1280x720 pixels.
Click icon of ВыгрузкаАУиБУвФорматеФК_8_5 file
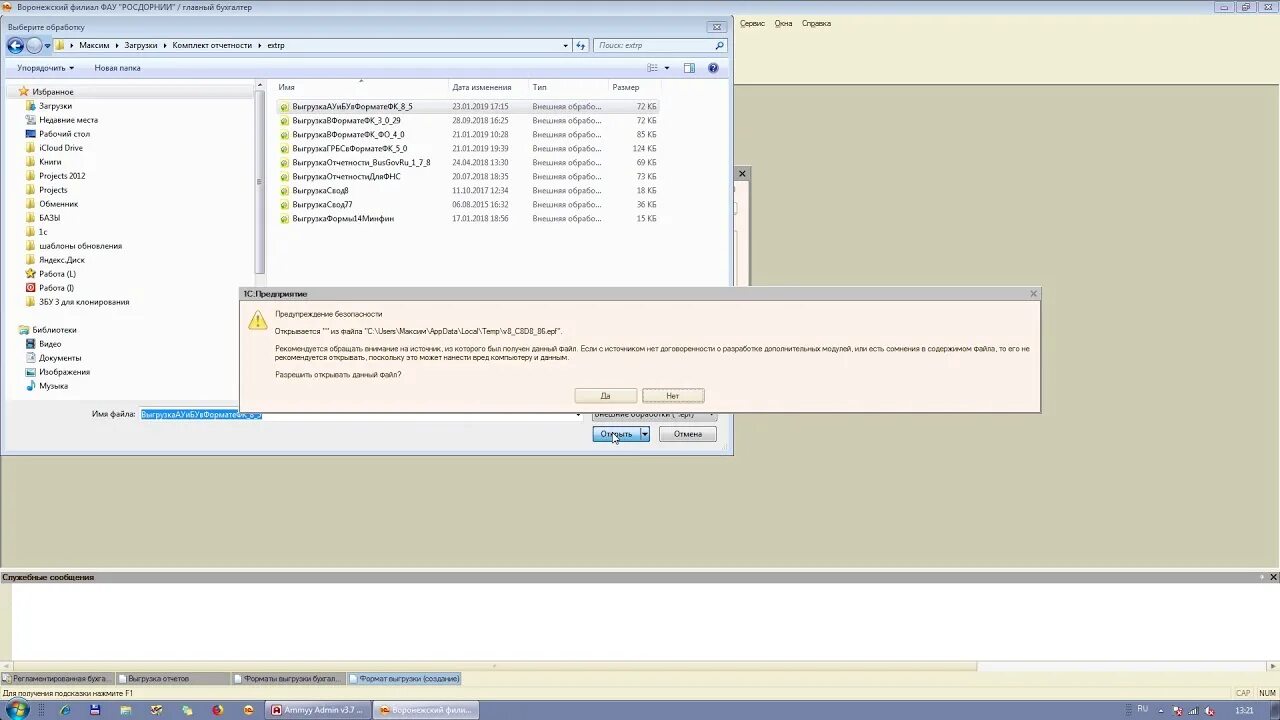coord(284,107)
